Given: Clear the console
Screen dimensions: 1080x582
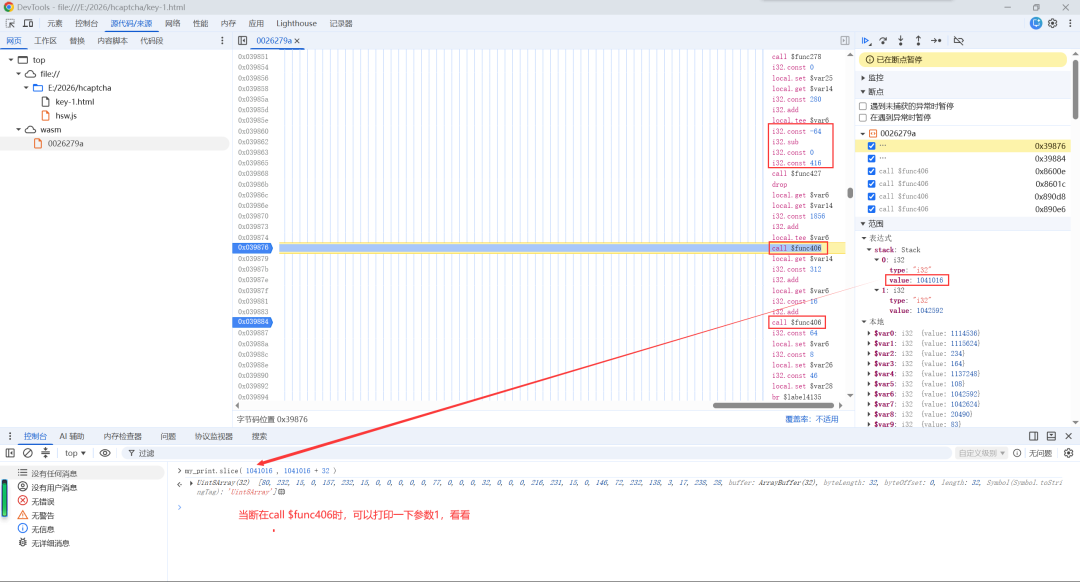Looking at the screenshot, I should click(28, 453).
